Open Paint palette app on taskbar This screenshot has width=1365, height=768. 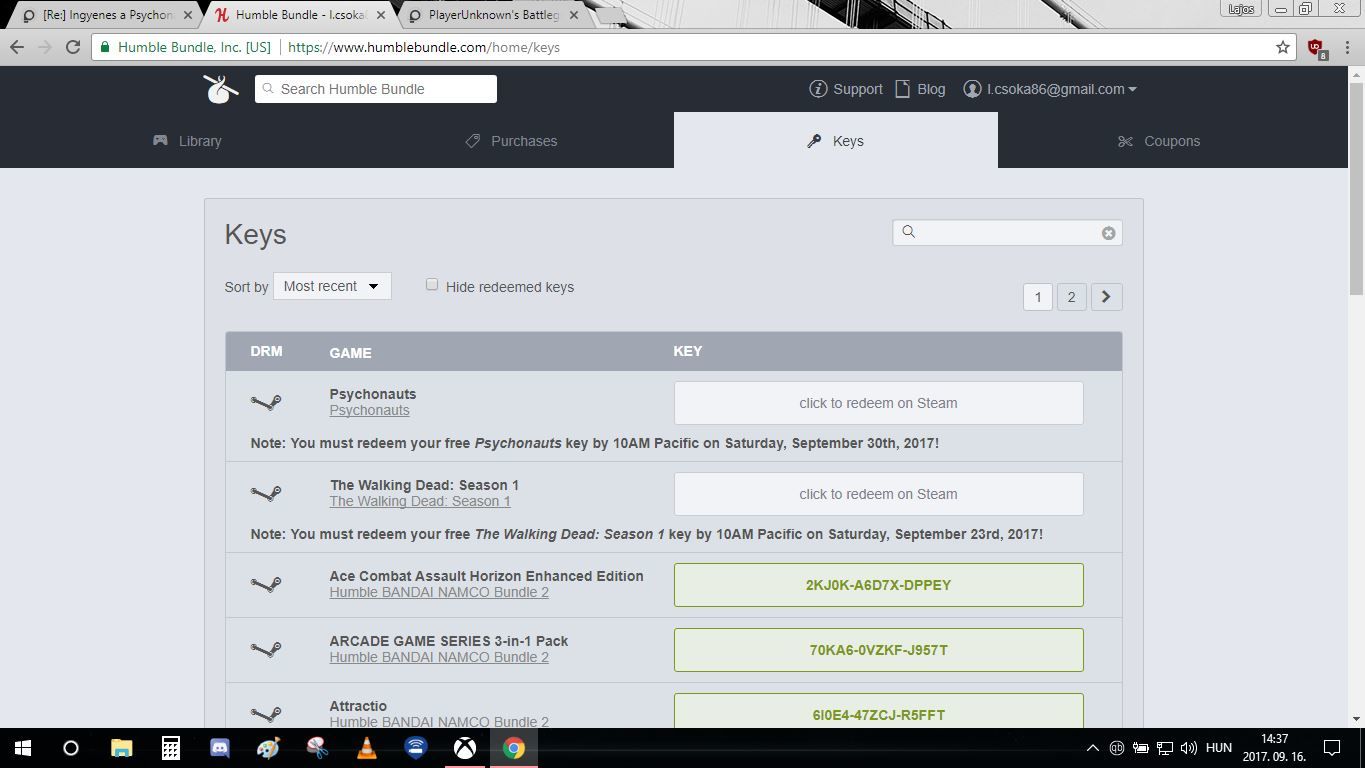click(x=268, y=748)
